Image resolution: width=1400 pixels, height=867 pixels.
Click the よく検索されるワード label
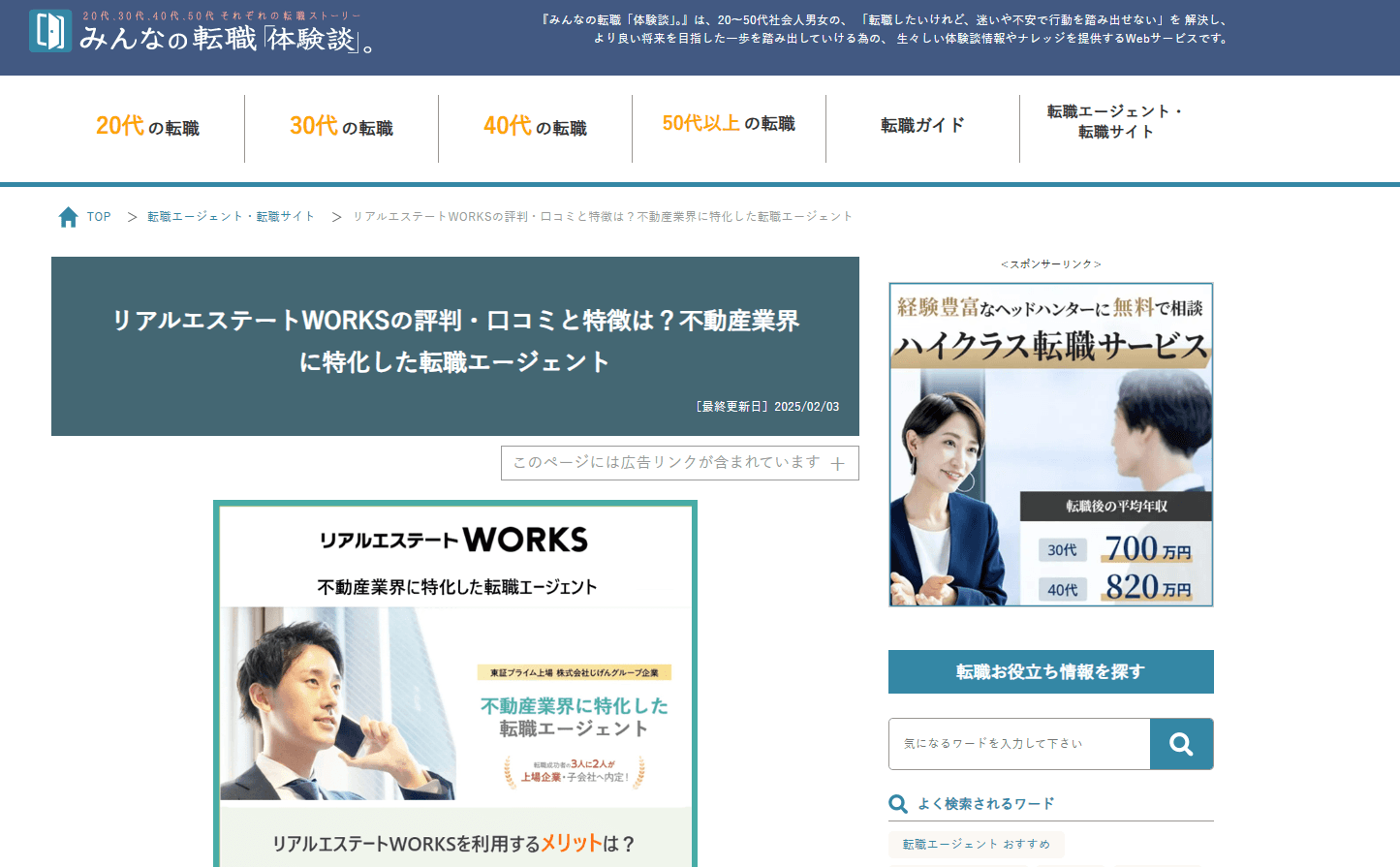pyautogui.click(x=985, y=804)
